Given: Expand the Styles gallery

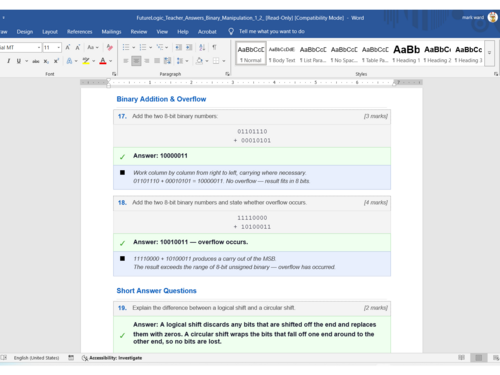Looking at the screenshot, I should [489, 52].
